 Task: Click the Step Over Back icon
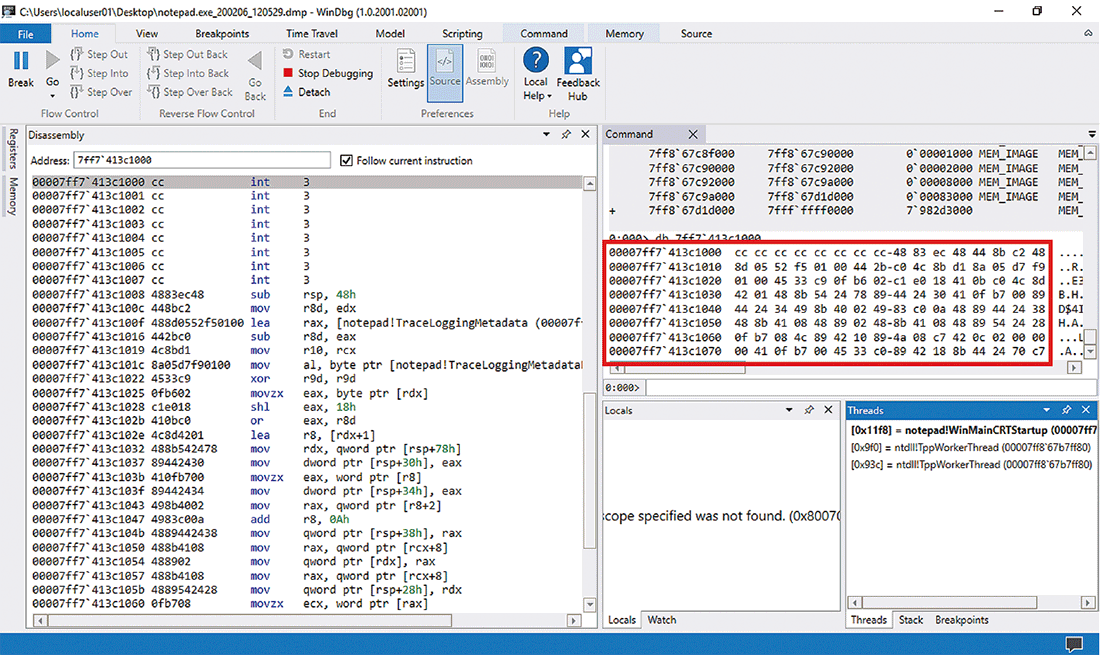(154, 92)
